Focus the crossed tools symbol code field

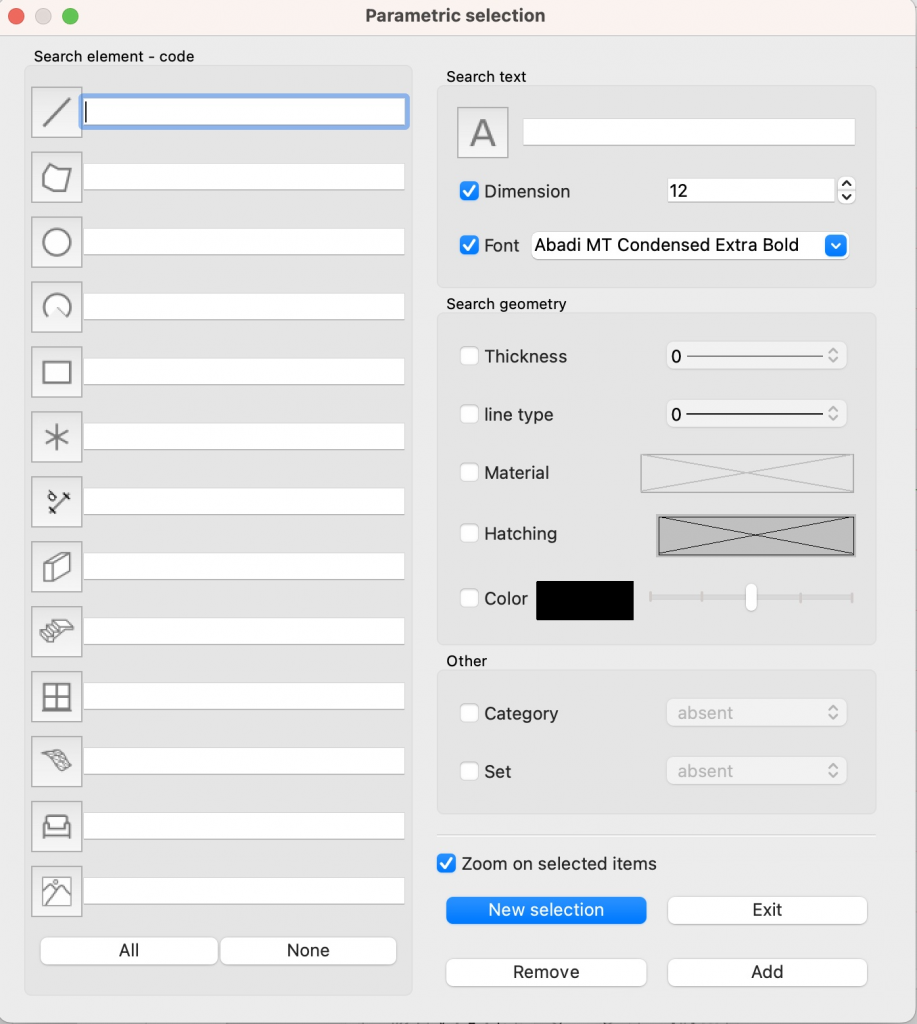(244, 502)
